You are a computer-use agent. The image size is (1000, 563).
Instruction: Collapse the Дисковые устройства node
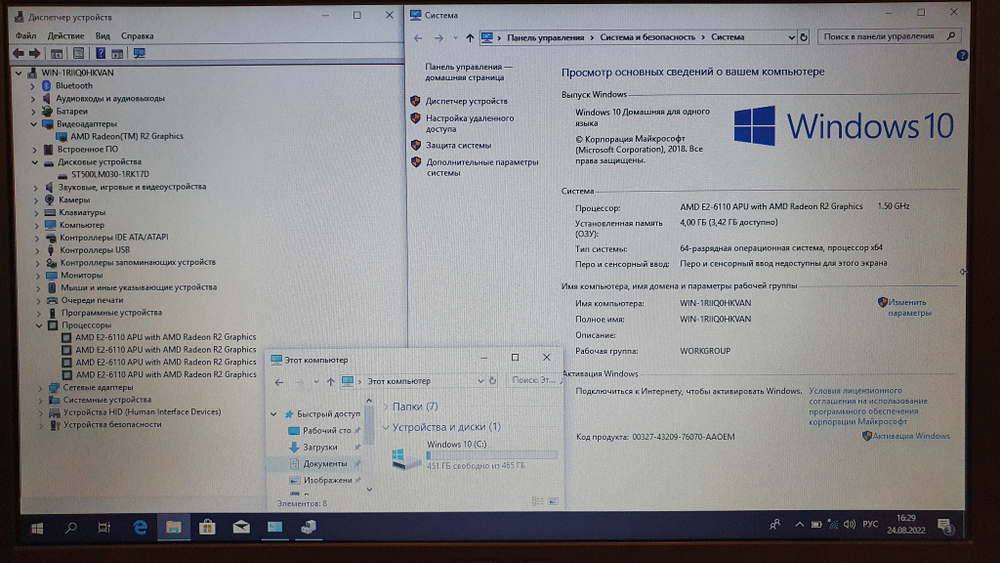pyautogui.click(x=35, y=162)
